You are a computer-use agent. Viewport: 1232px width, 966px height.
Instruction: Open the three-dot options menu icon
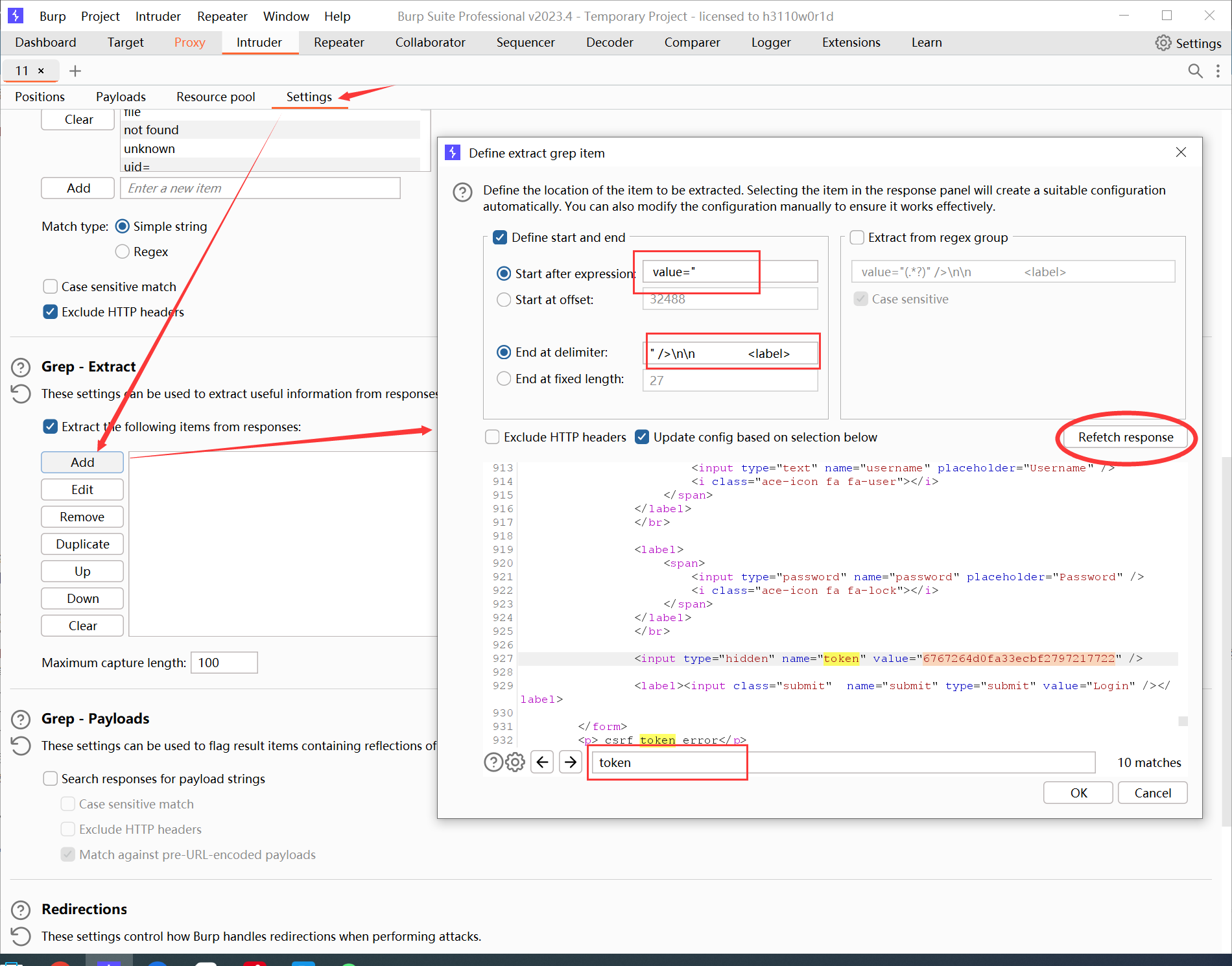click(x=1218, y=71)
